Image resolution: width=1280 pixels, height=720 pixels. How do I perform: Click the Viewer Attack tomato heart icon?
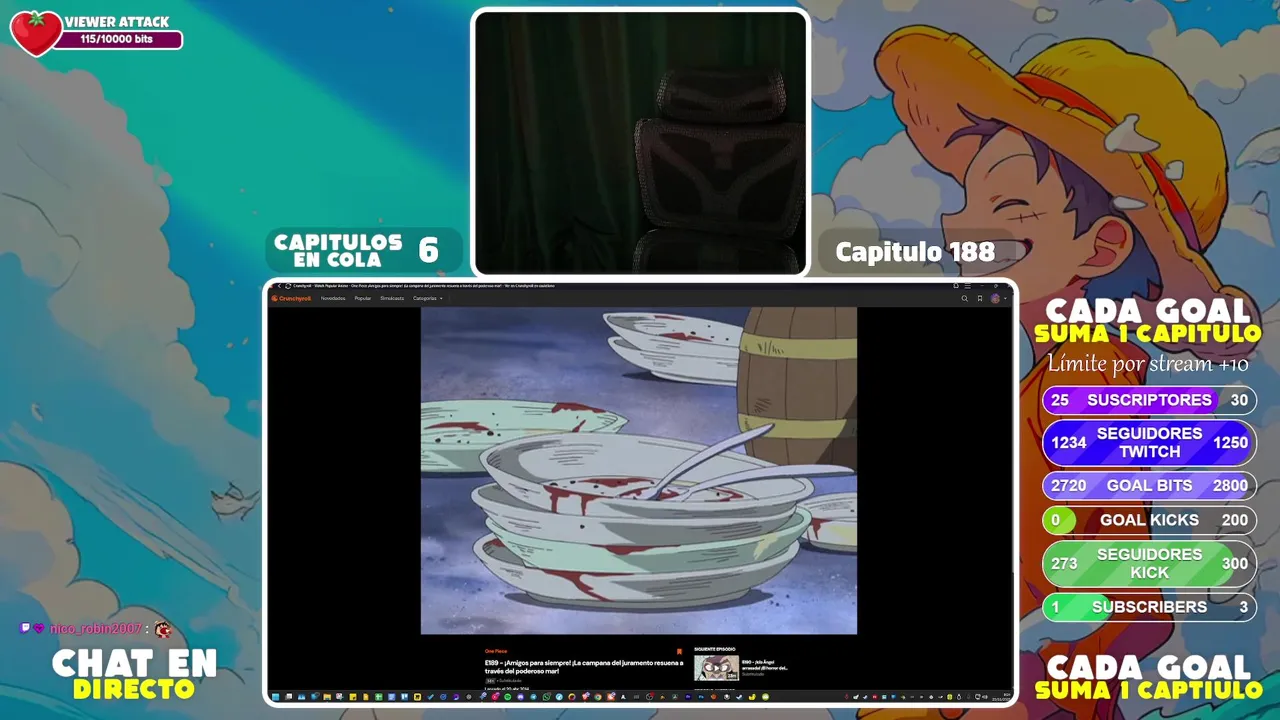[x=36, y=33]
